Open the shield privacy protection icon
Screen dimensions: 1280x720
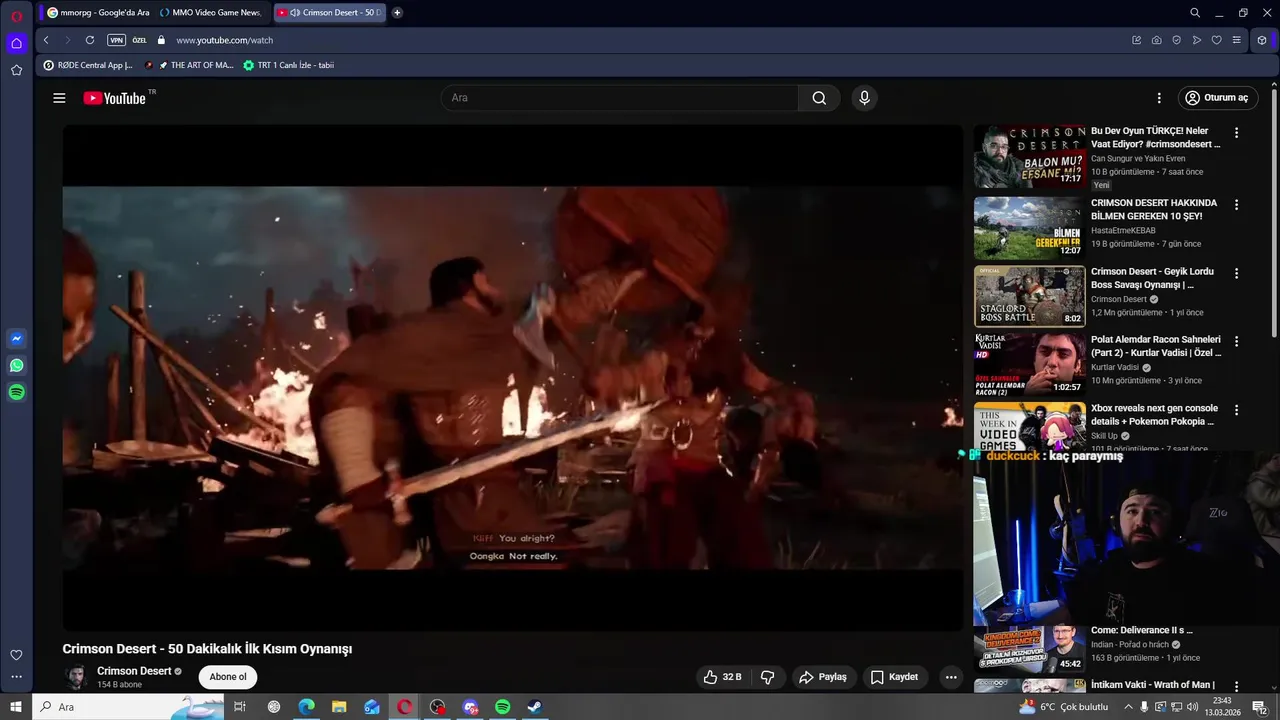click(x=1176, y=40)
